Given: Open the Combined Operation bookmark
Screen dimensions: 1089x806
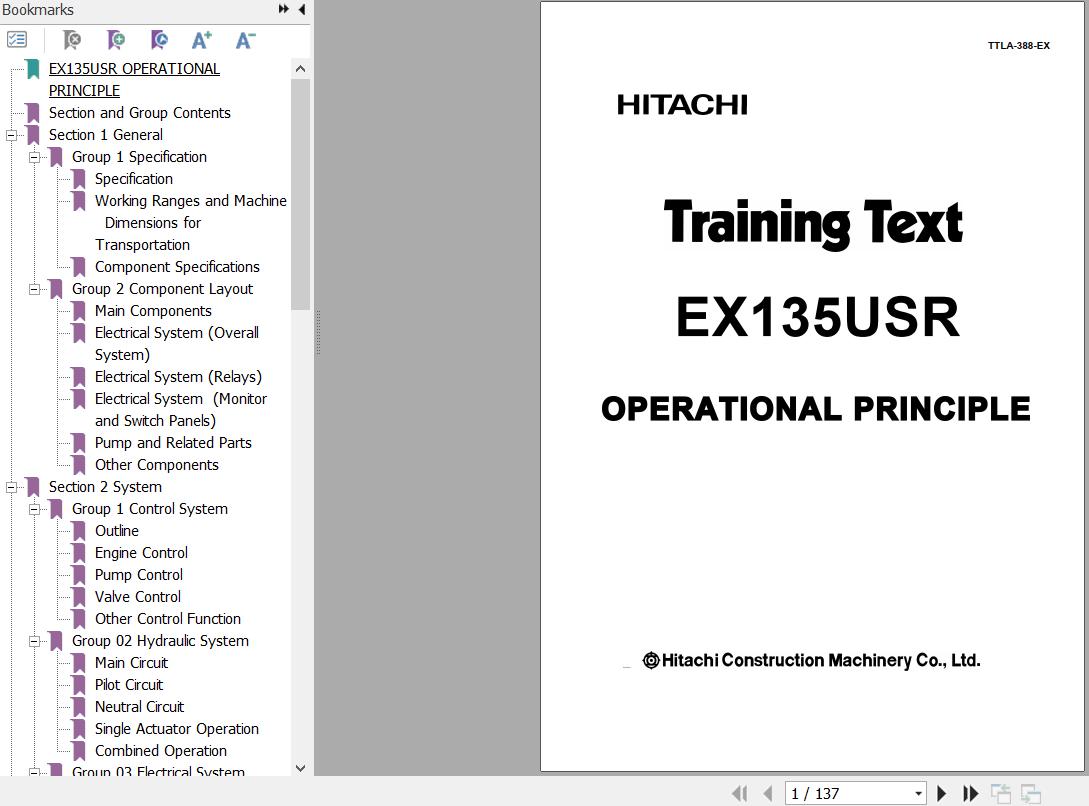Looking at the screenshot, I should (161, 751).
